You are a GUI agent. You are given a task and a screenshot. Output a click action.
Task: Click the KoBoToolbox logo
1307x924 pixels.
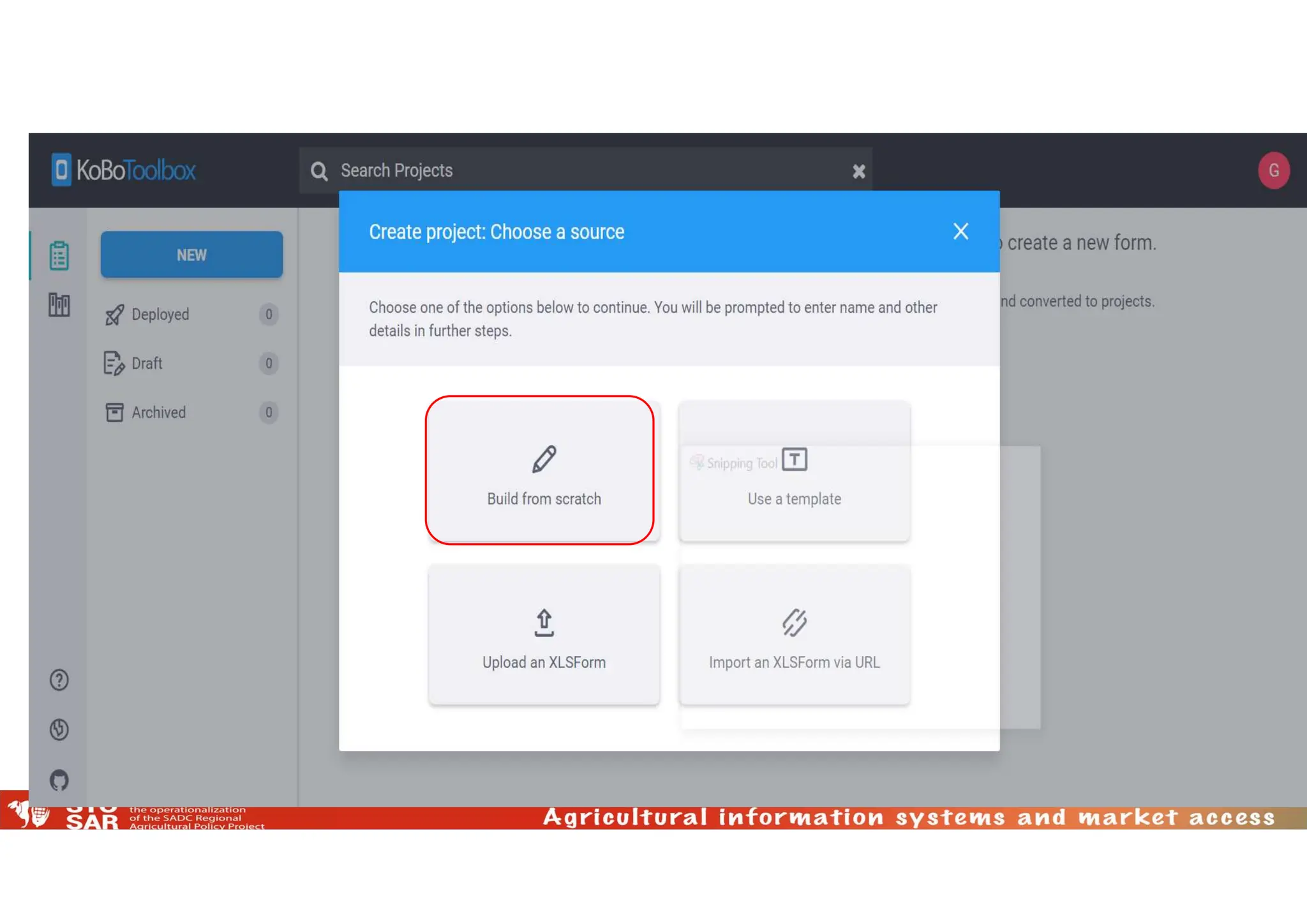point(124,170)
